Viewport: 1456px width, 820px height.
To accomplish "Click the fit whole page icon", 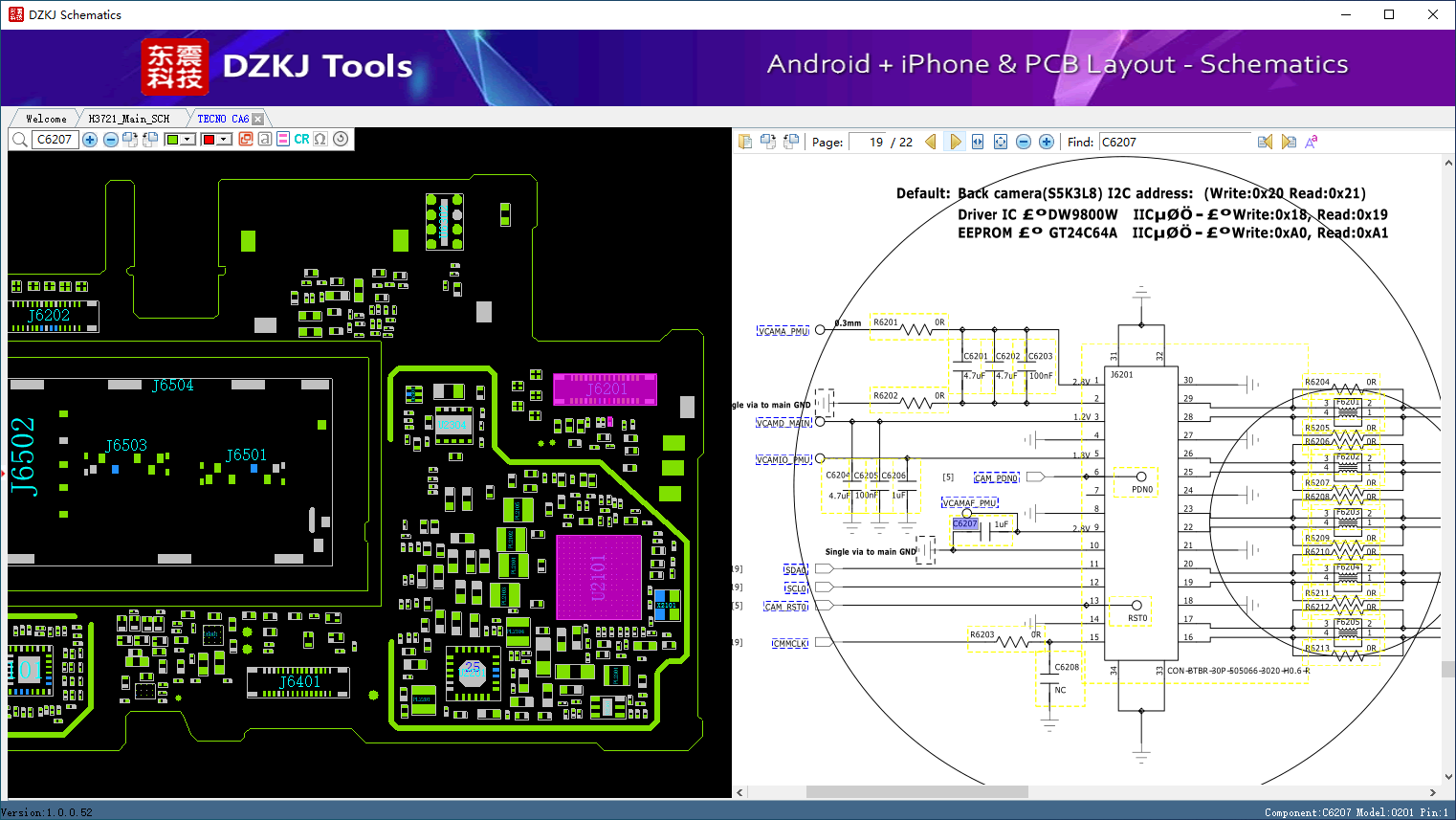I will click(x=1000, y=141).
